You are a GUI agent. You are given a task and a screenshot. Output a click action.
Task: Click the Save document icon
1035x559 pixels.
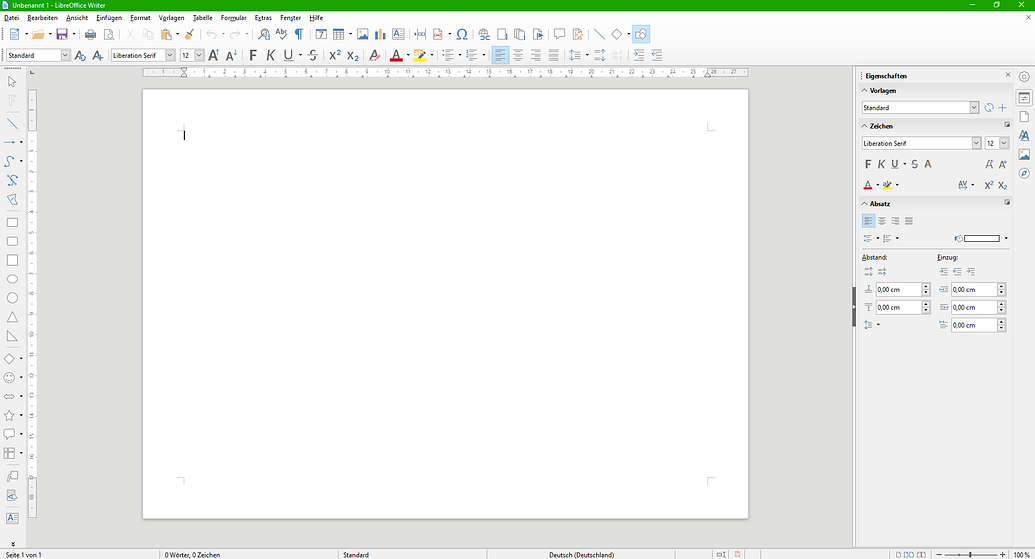click(62, 34)
